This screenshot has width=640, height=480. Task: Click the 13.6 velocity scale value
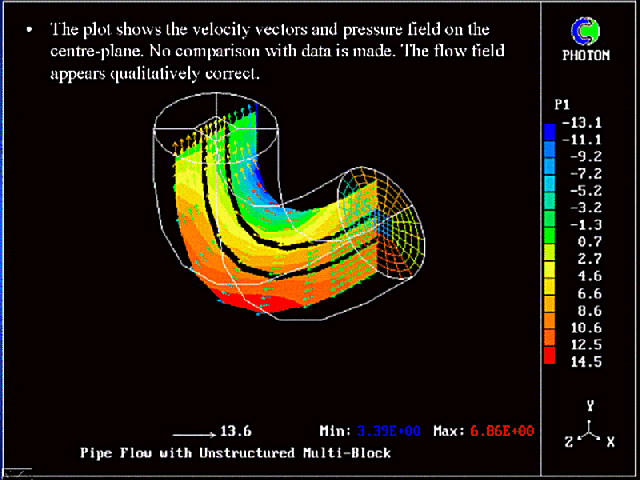pos(236,432)
